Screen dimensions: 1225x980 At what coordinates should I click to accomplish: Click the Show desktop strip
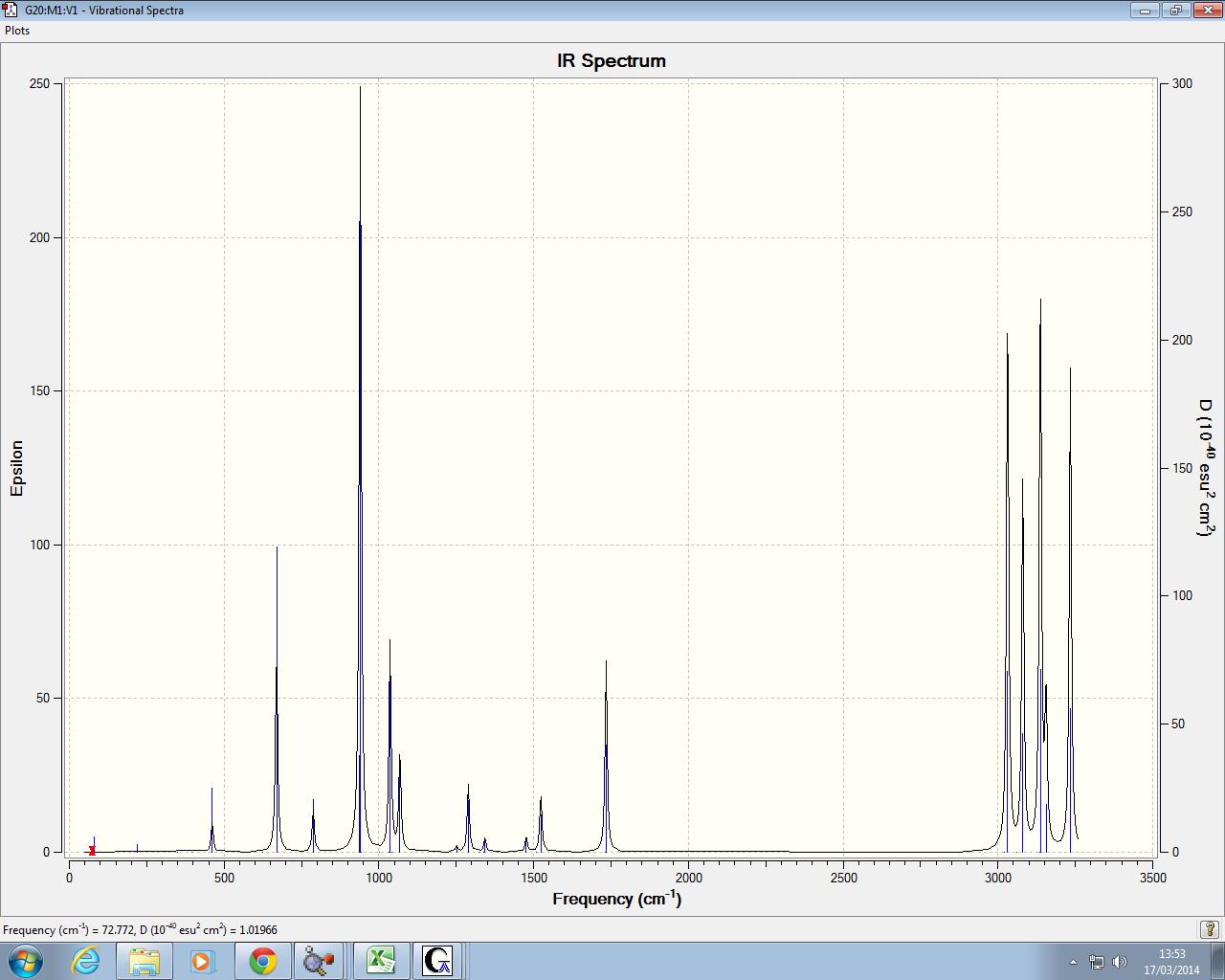[x=1217, y=960]
